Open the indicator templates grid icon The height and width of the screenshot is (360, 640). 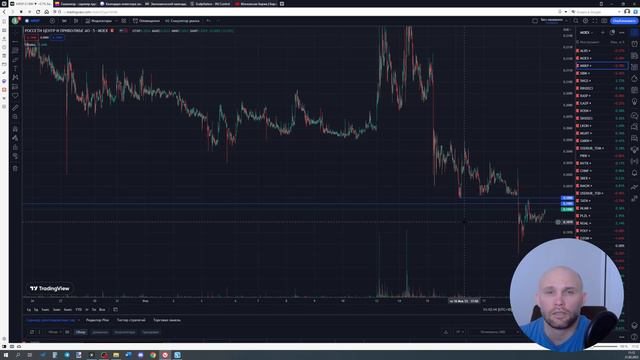click(124, 21)
